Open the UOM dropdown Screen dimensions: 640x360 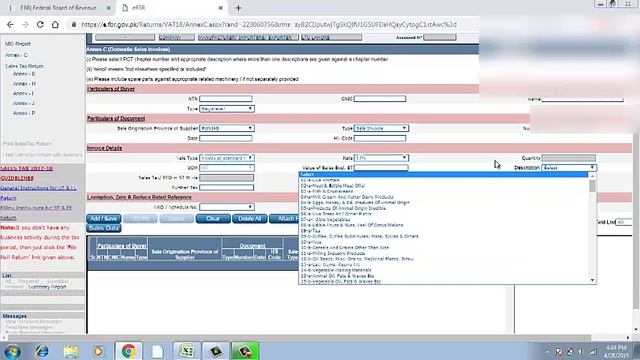(227, 168)
